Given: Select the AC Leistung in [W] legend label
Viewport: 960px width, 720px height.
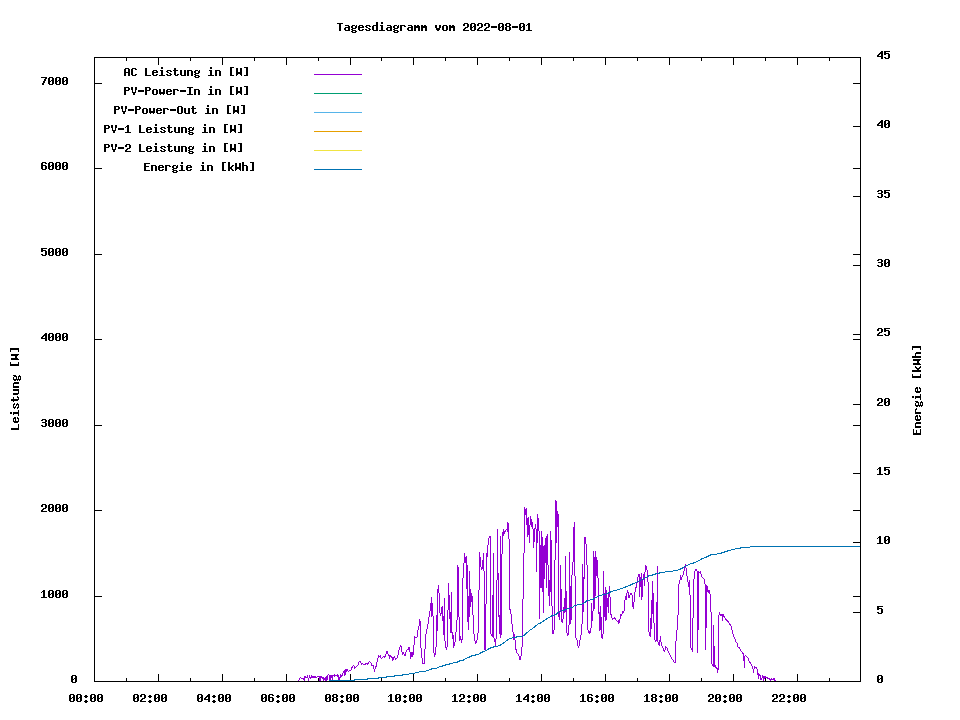Looking at the screenshot, I should click(x=186, y=72).
